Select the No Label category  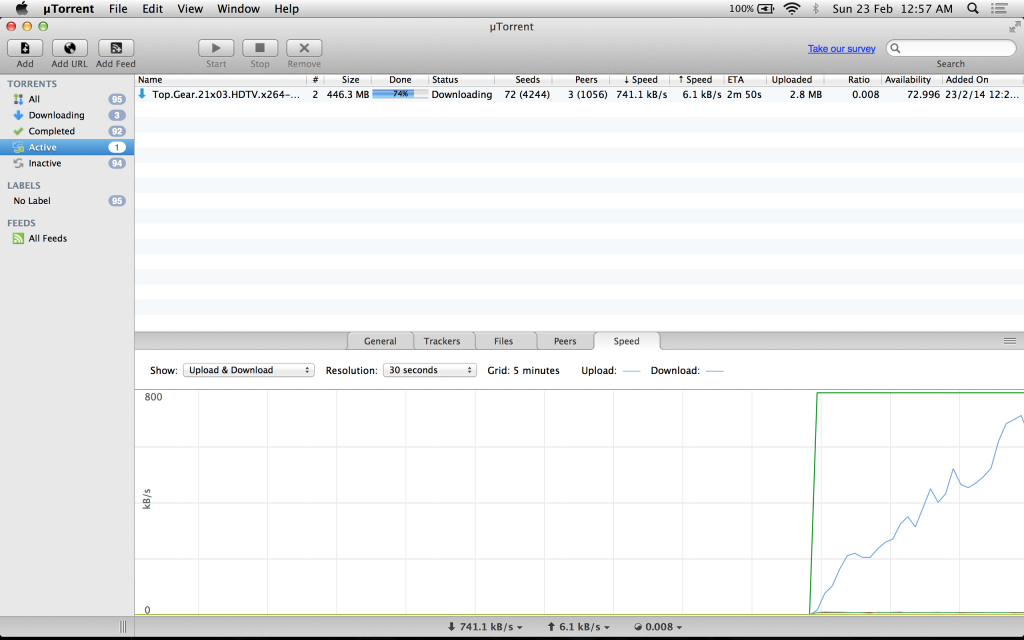click(67, 200)
